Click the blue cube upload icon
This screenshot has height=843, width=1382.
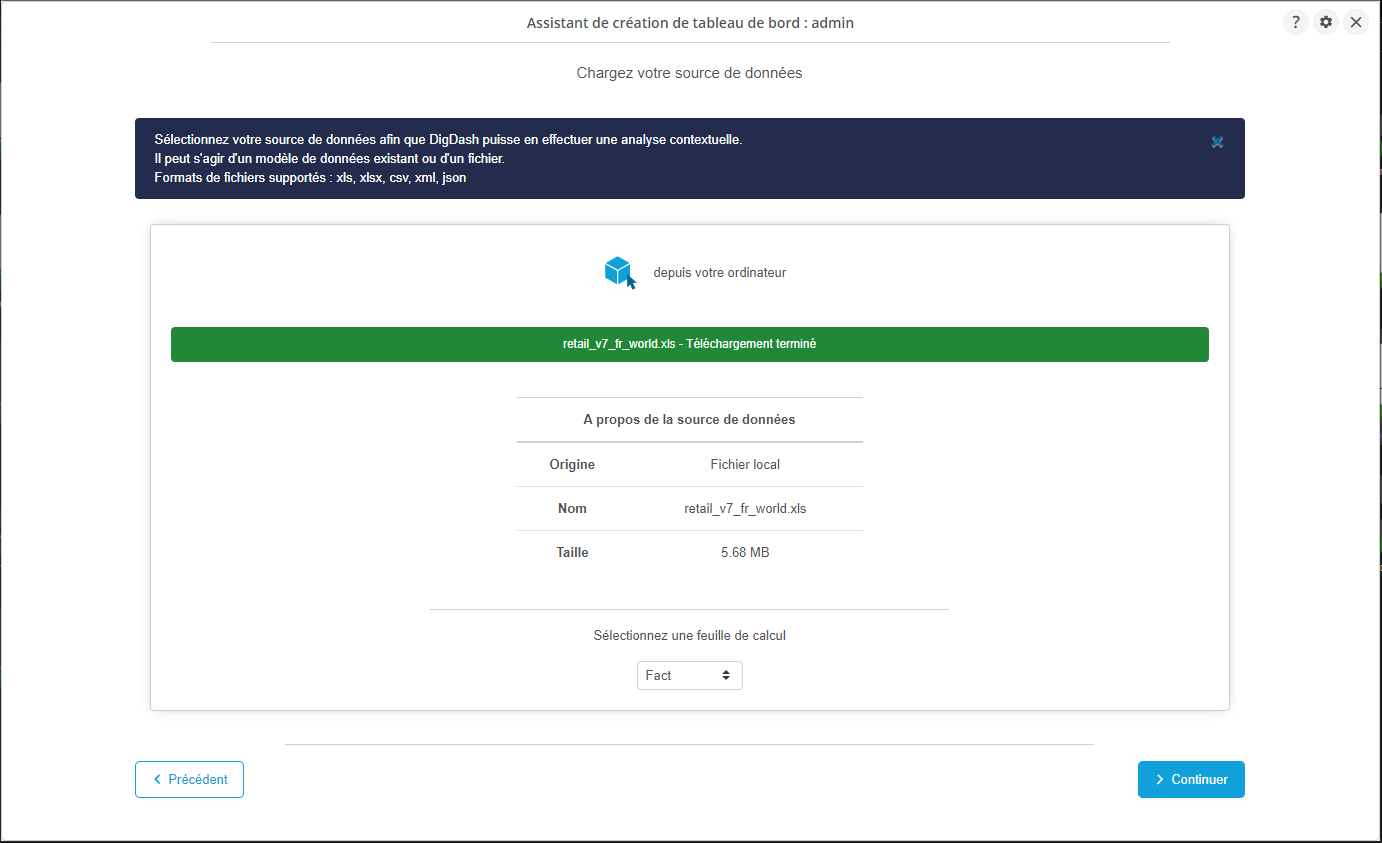click(x=620, y=272)
